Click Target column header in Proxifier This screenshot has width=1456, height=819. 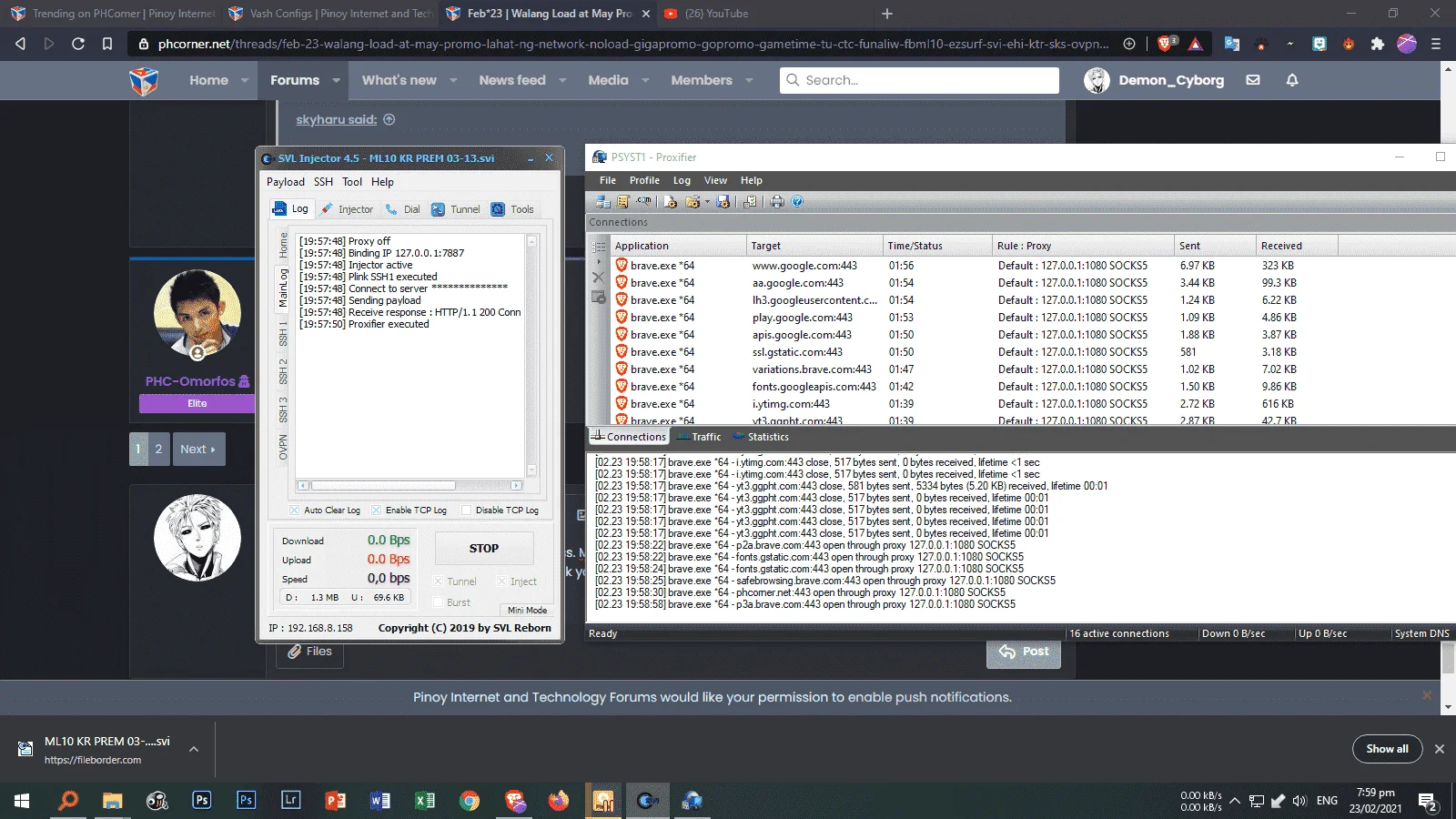pos(814,246)
